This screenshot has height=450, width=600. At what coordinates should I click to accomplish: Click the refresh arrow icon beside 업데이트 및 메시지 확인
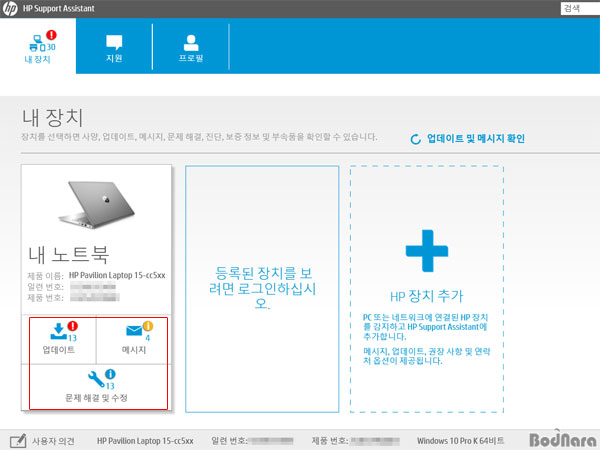point(416,139)
